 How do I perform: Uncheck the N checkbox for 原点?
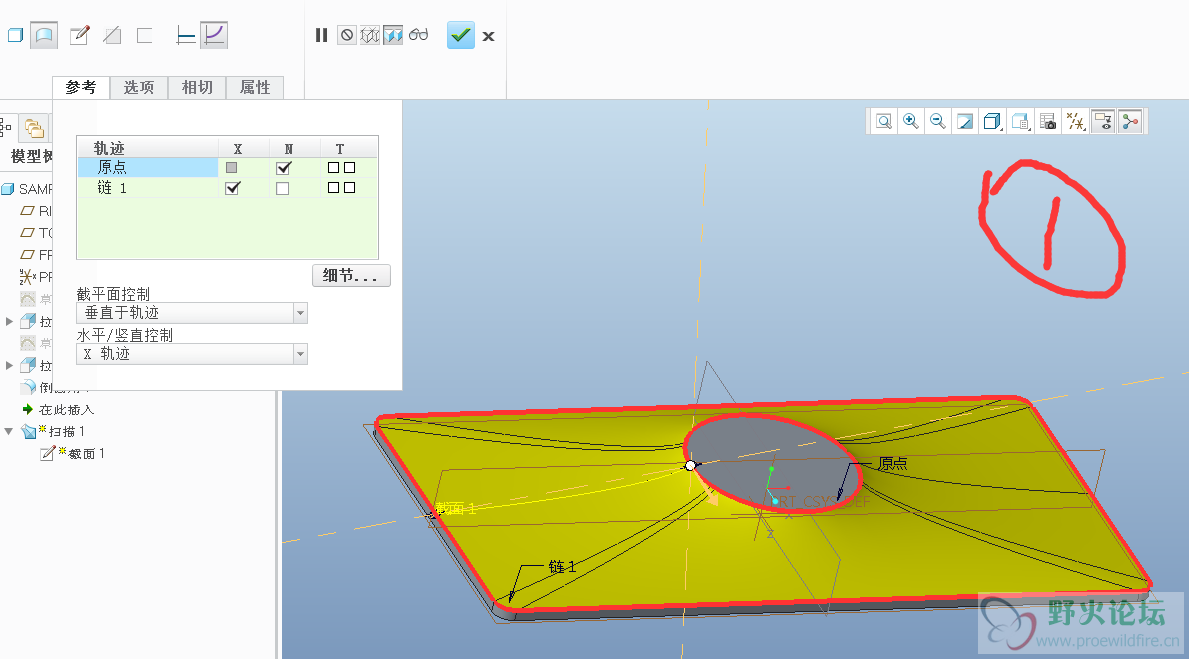tap(284, 168)
